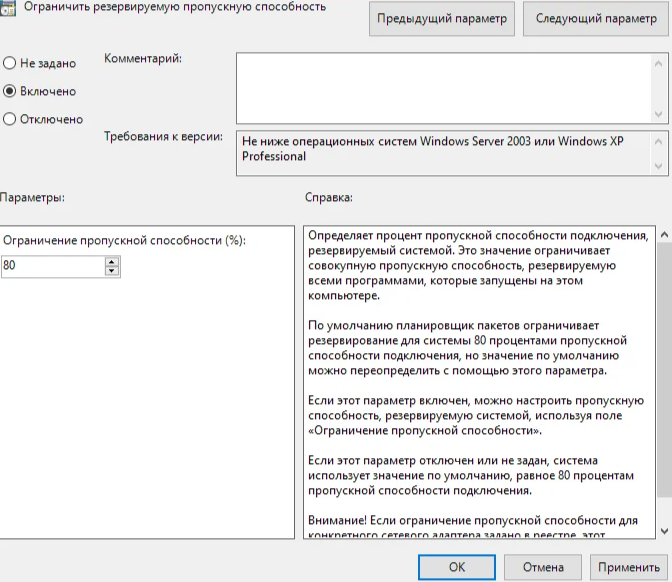This screenshot has height=582, width=672.
Task: Increase bandwidth limit with spinner up arrow
Action: 112,261
